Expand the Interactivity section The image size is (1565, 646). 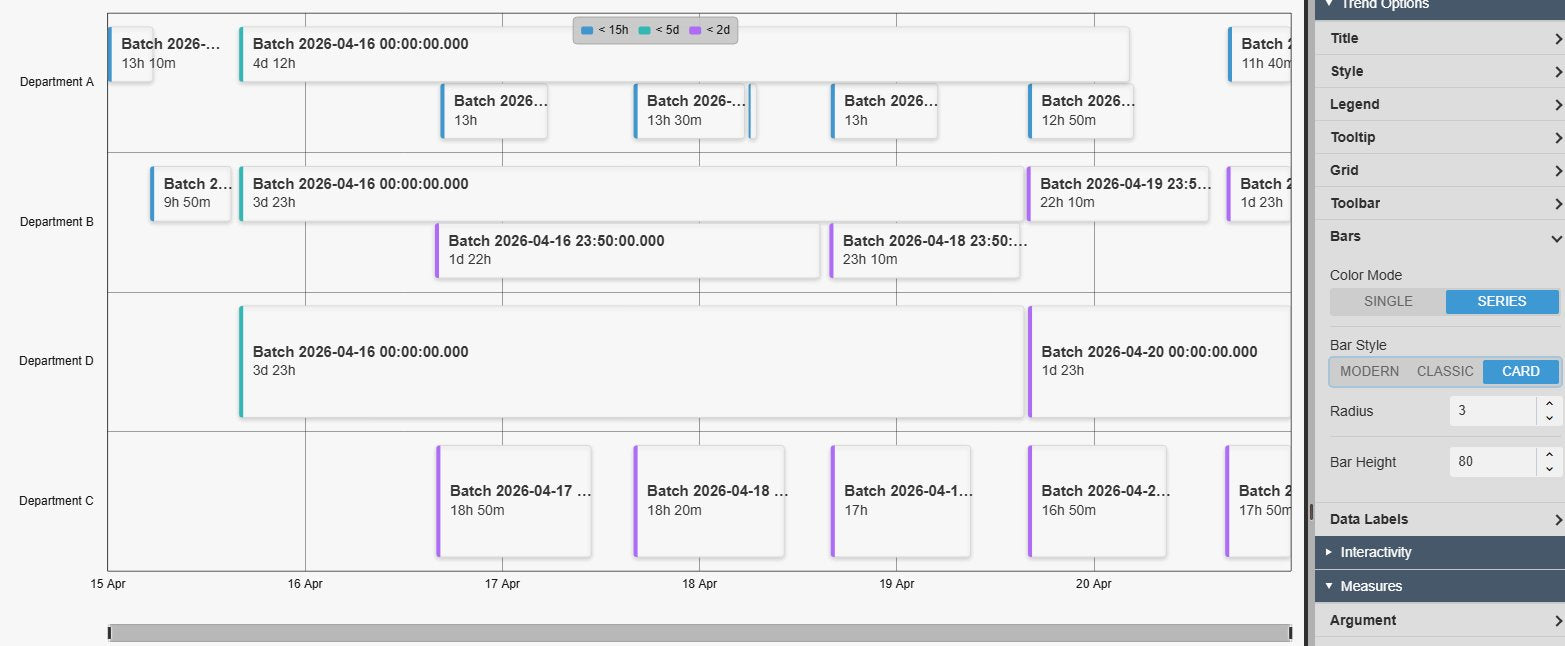point(1440,552)
